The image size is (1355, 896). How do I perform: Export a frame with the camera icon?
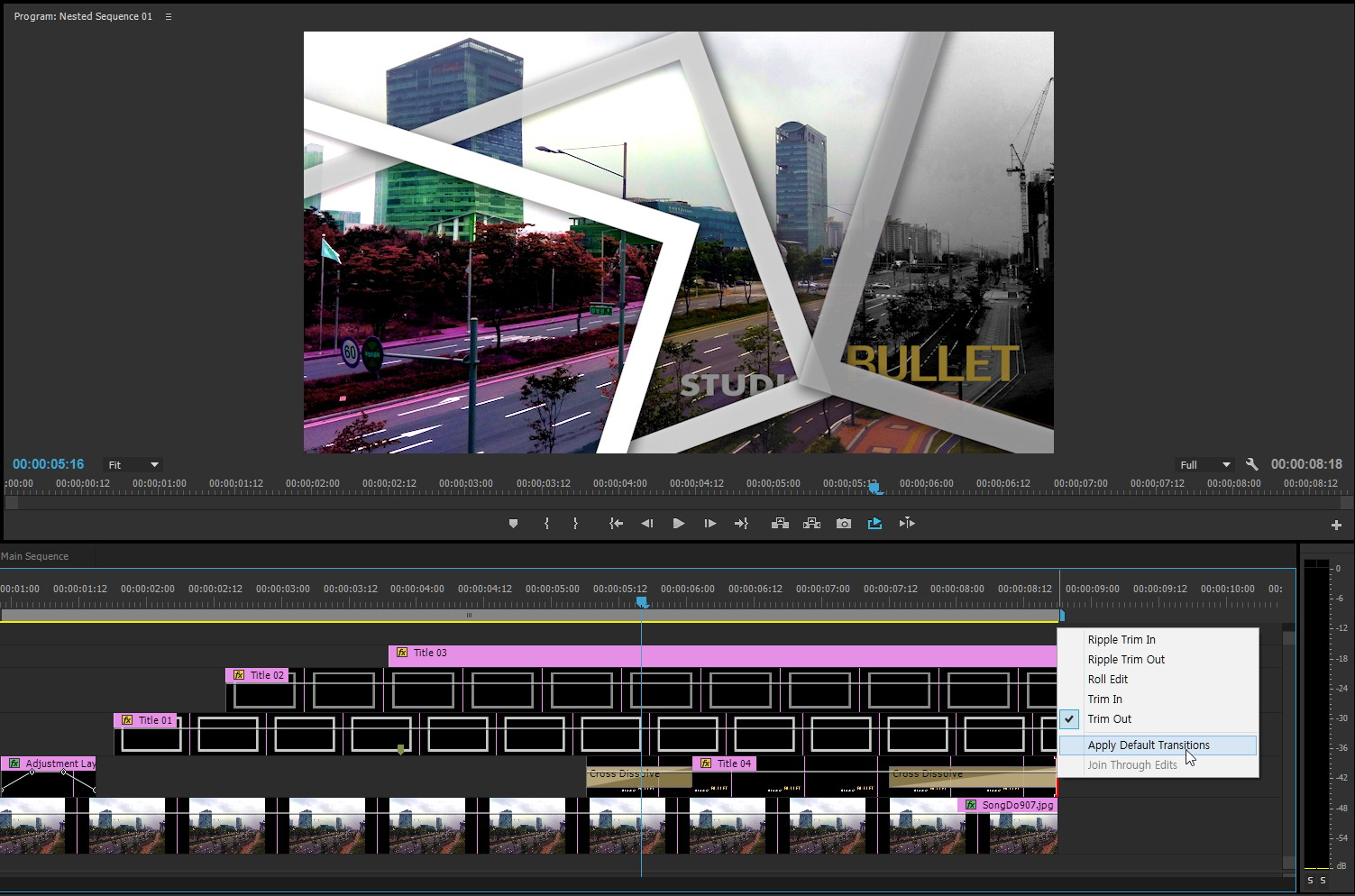coord(844,524)
